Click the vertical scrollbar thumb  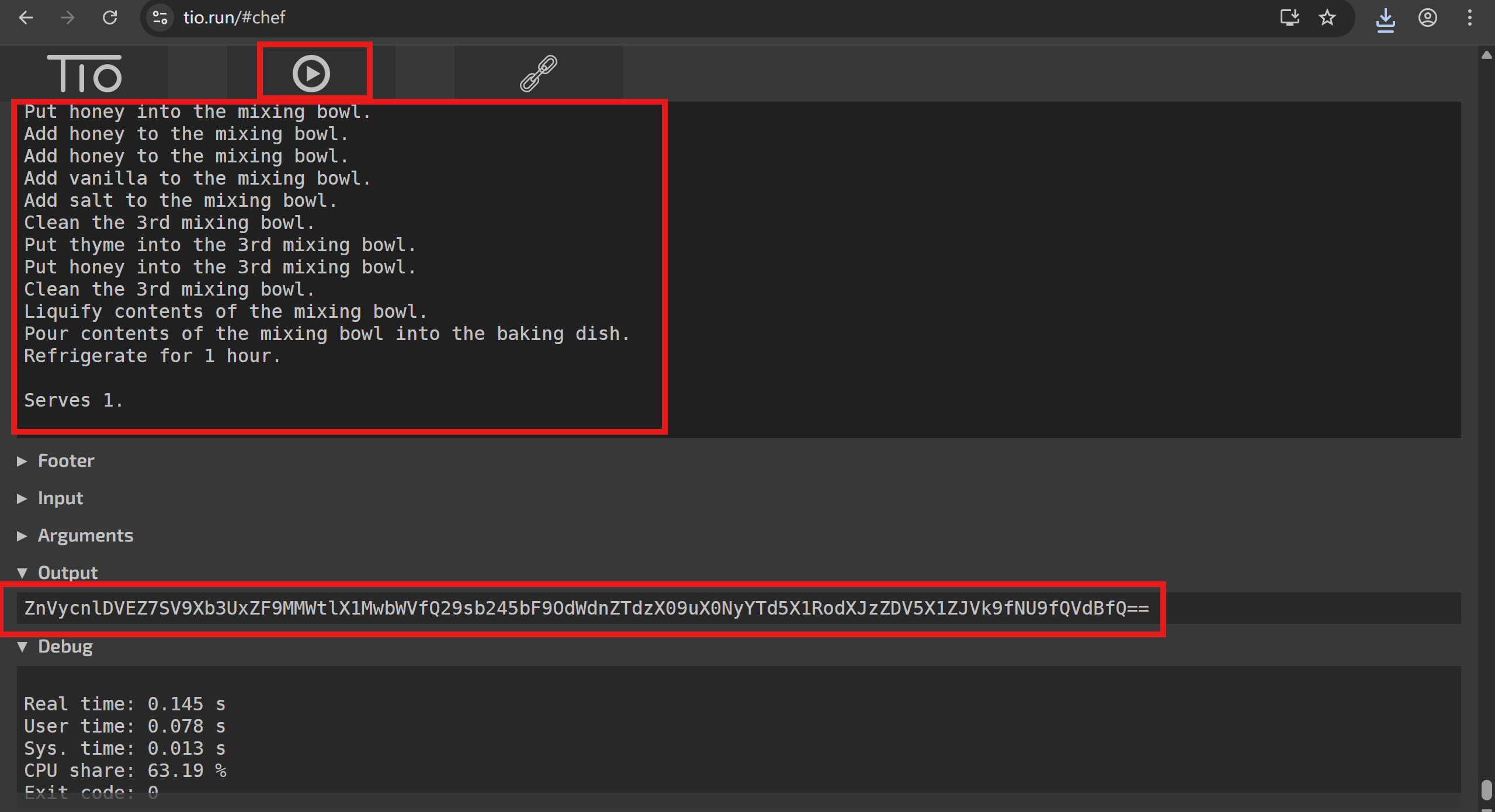(x=1487, y=790)
